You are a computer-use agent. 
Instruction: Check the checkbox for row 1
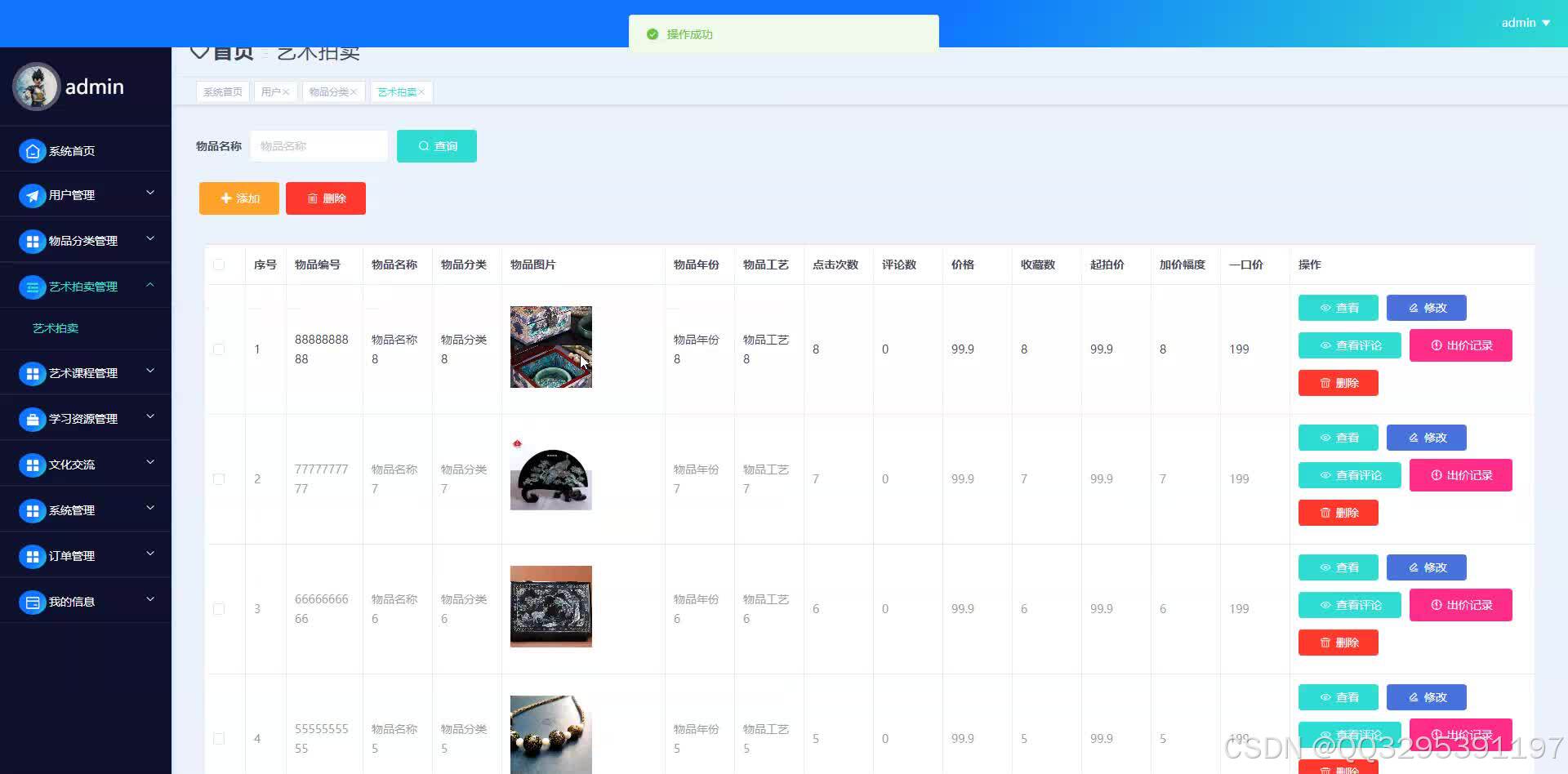click(218, 349)
